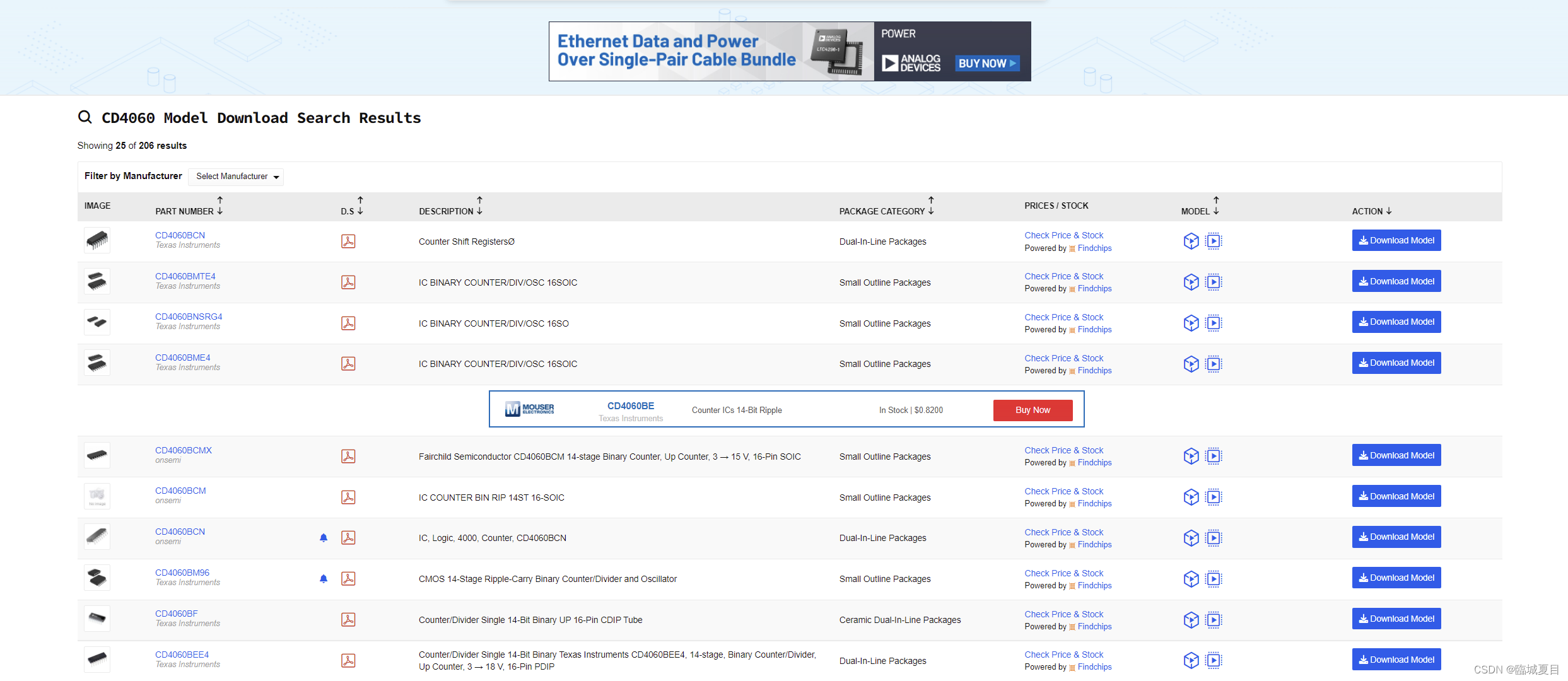The image size is (1568, 681).
Task: Open the CD4060BM96 part number link
Action: point(182,573)
